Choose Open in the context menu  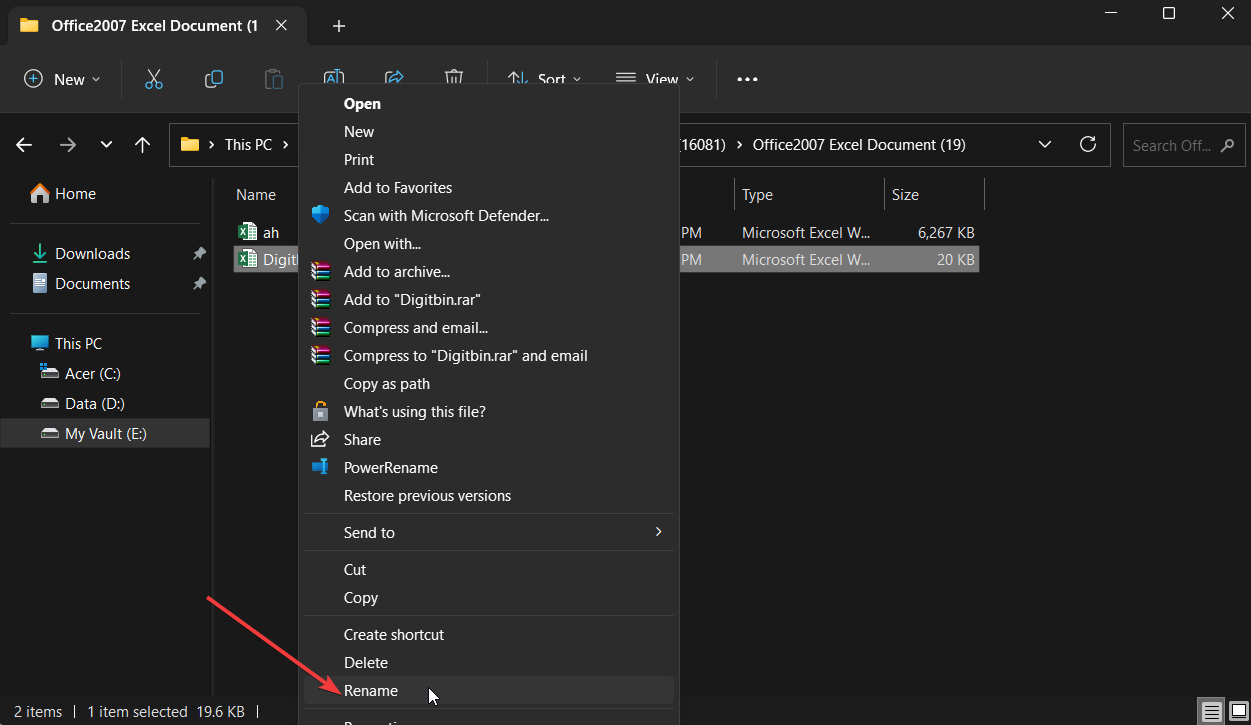coord(489,103)
